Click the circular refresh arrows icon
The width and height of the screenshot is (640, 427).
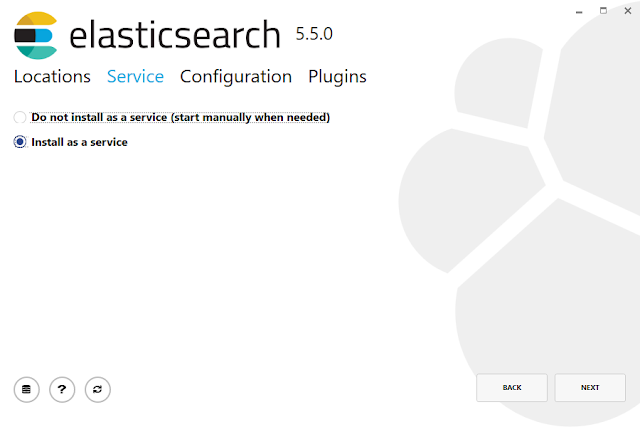[x=98, y=389]
